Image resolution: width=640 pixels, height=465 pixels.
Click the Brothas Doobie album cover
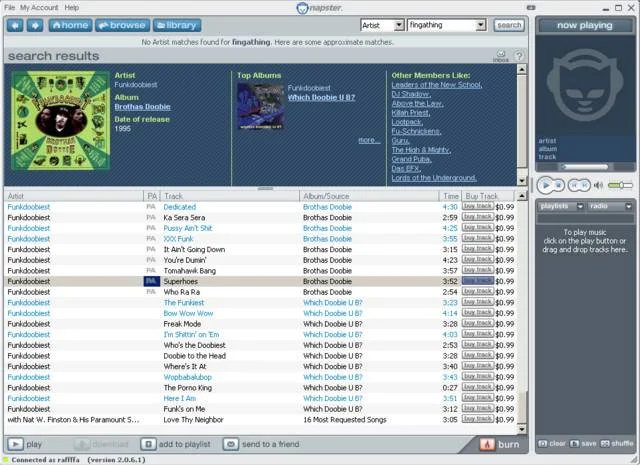(60, 120)
